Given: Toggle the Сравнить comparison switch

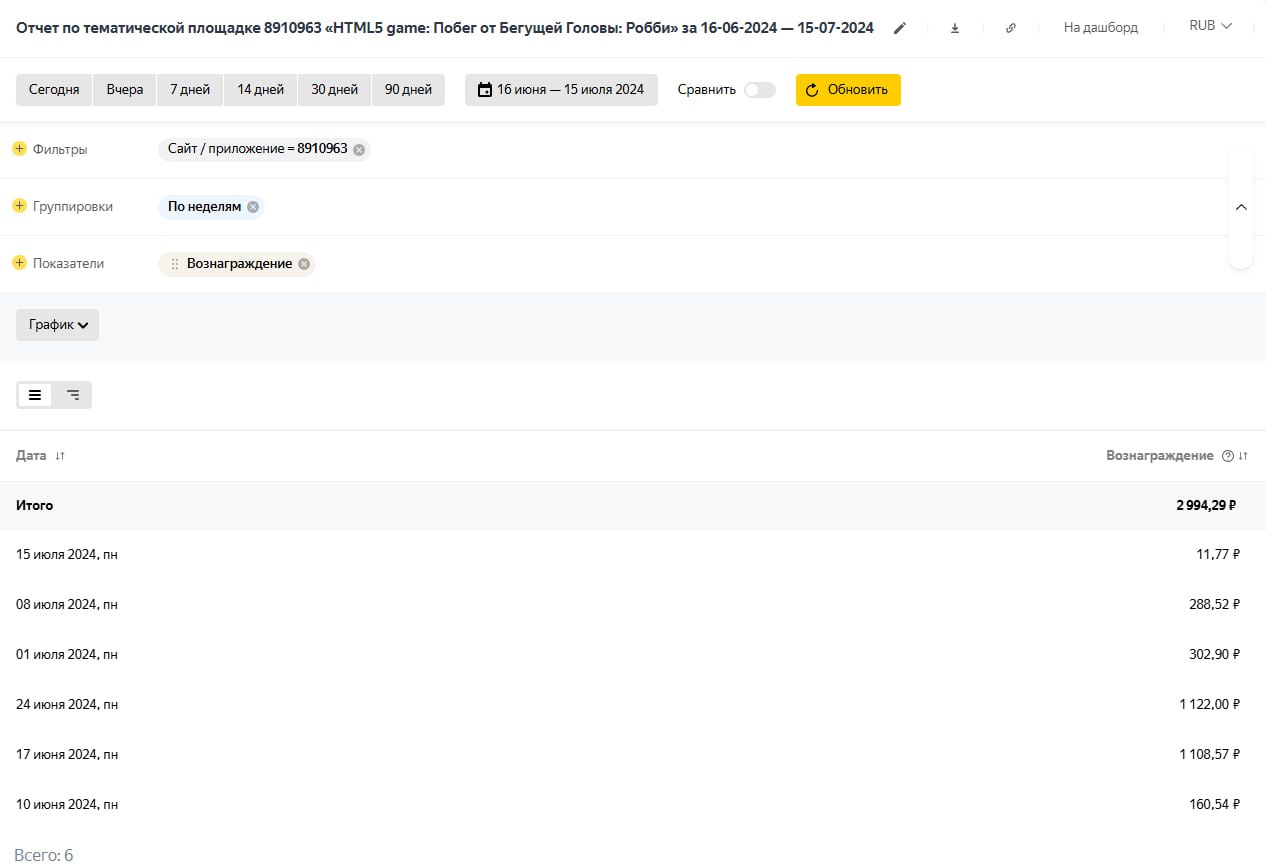Looking at the screenshot, I should point(759,90).
